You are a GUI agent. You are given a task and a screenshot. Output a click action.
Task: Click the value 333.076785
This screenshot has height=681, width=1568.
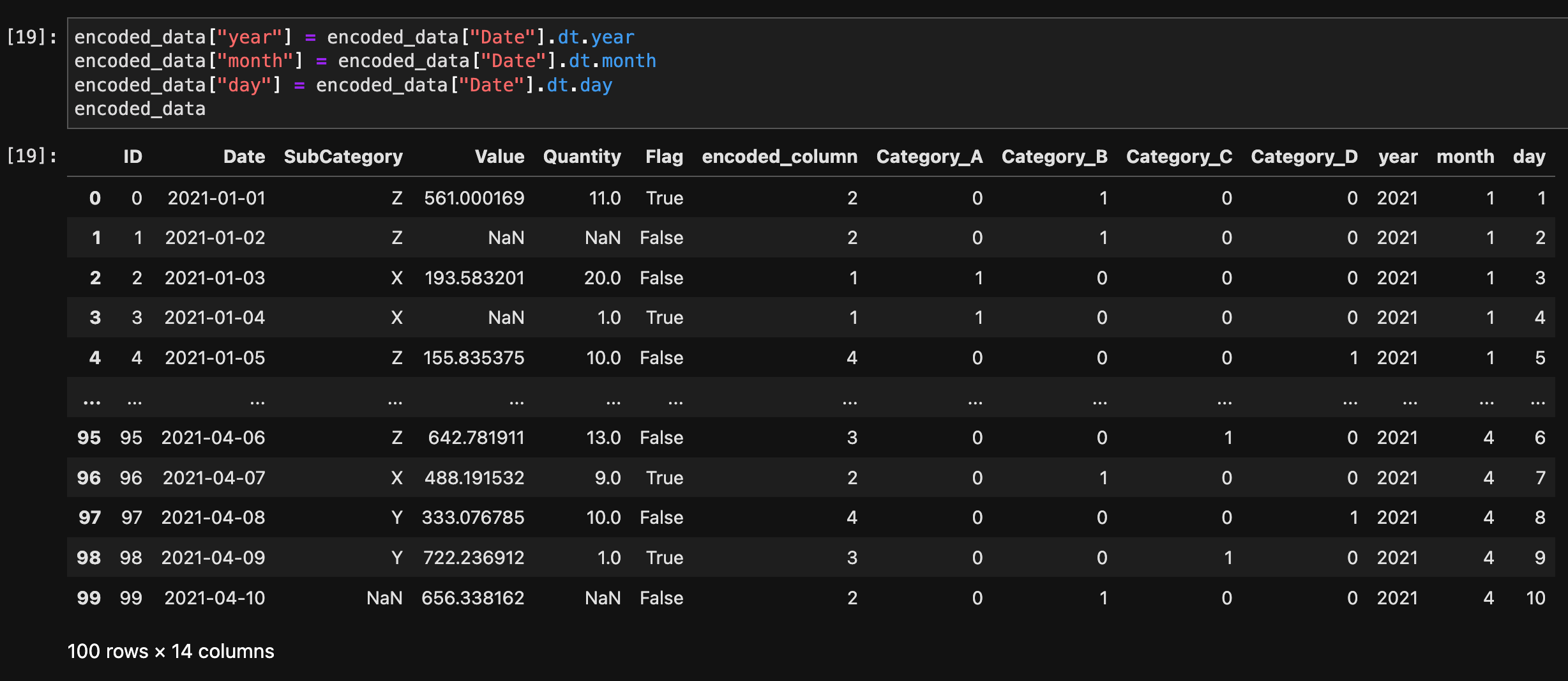tap(473, 517)
